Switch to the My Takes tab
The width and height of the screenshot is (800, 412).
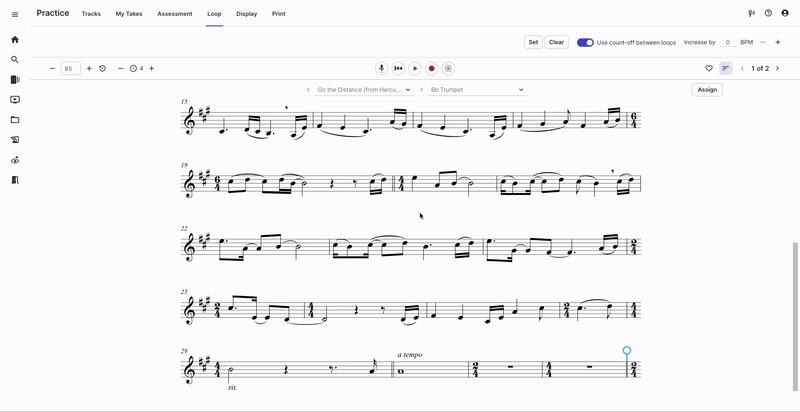(129, 14)
